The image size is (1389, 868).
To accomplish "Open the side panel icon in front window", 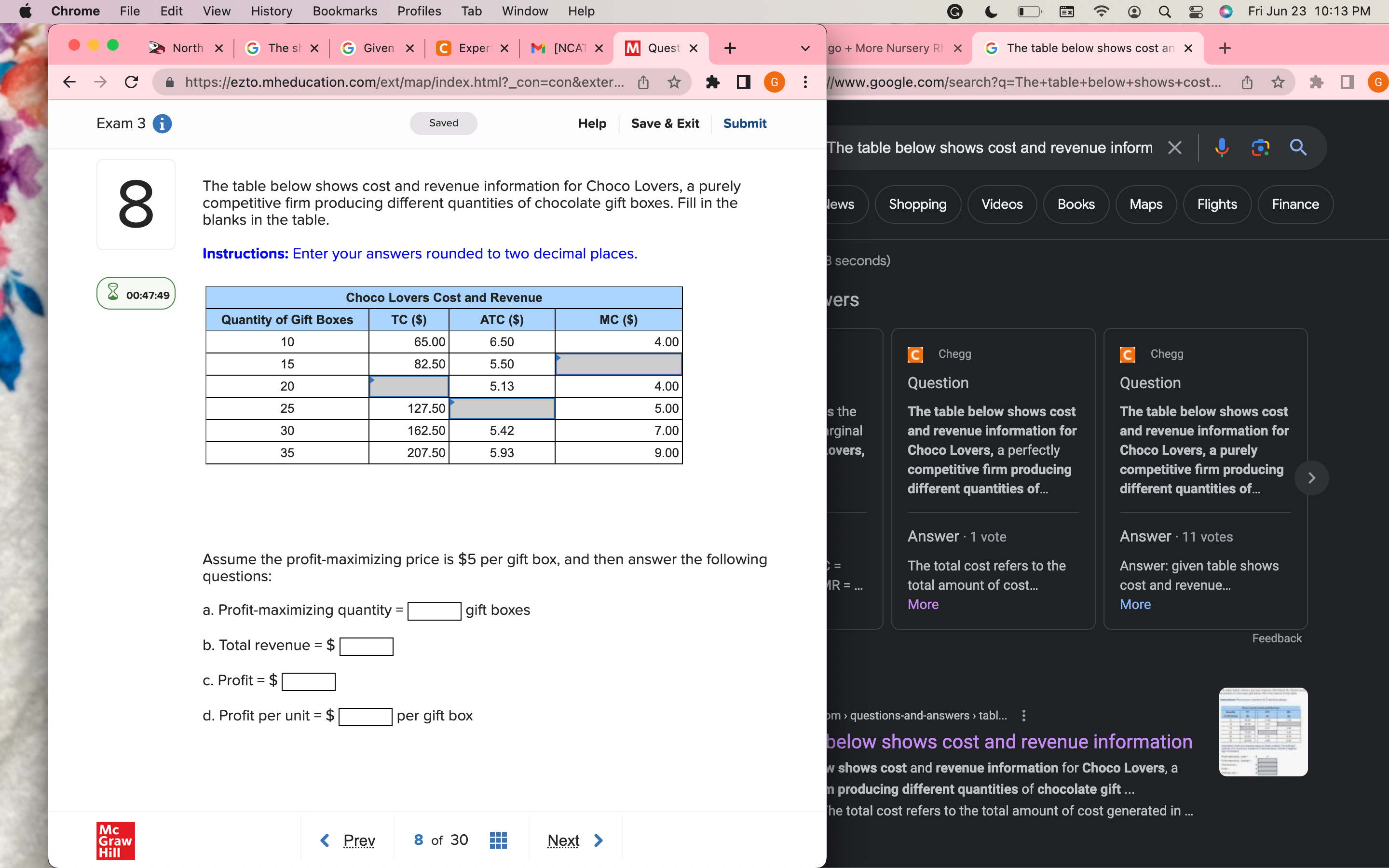I will pos(743,82).
